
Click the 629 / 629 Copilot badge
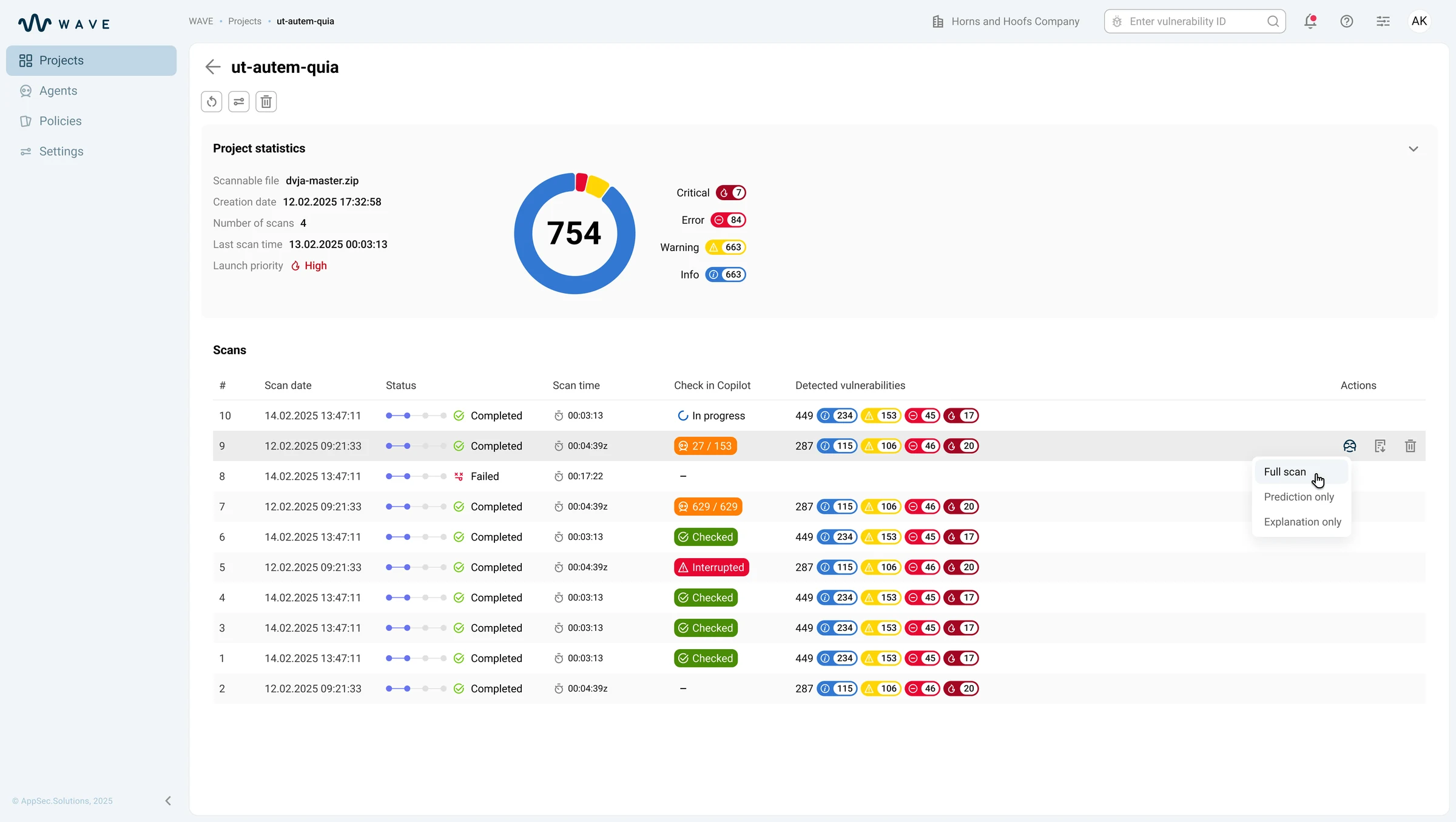click(708, 507)
